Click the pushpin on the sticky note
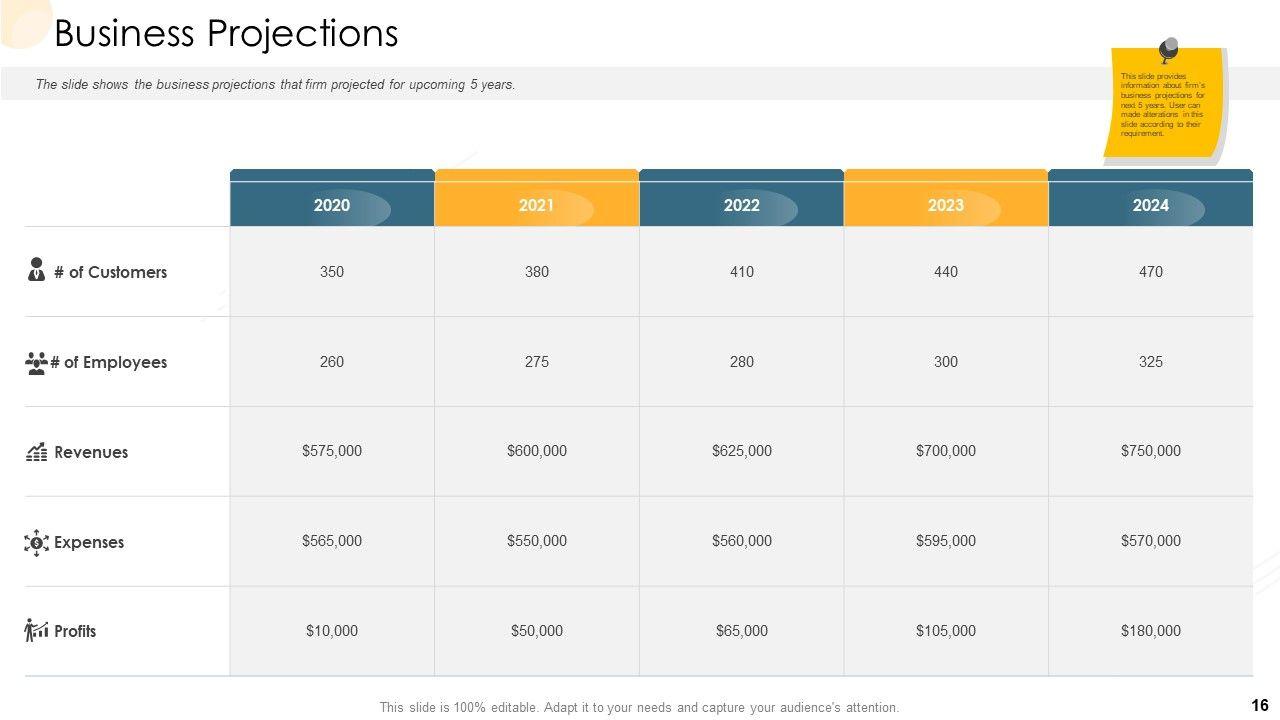Screen dimensions: 1280x720 pyautogui.click(x=1167, y=49)
